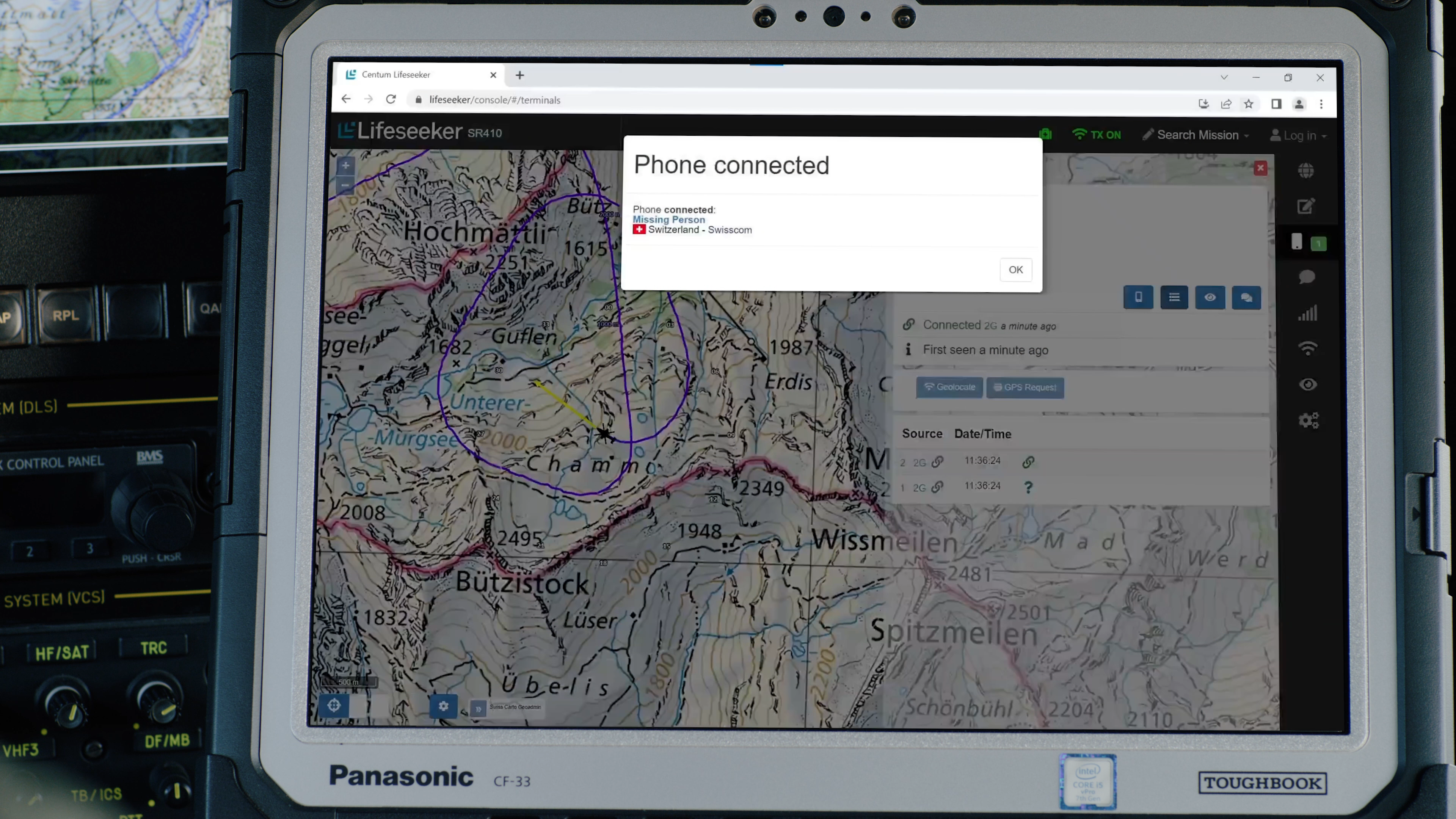
Task: Open the signal strength bars sidebar icon
Action: point(1307,313)
